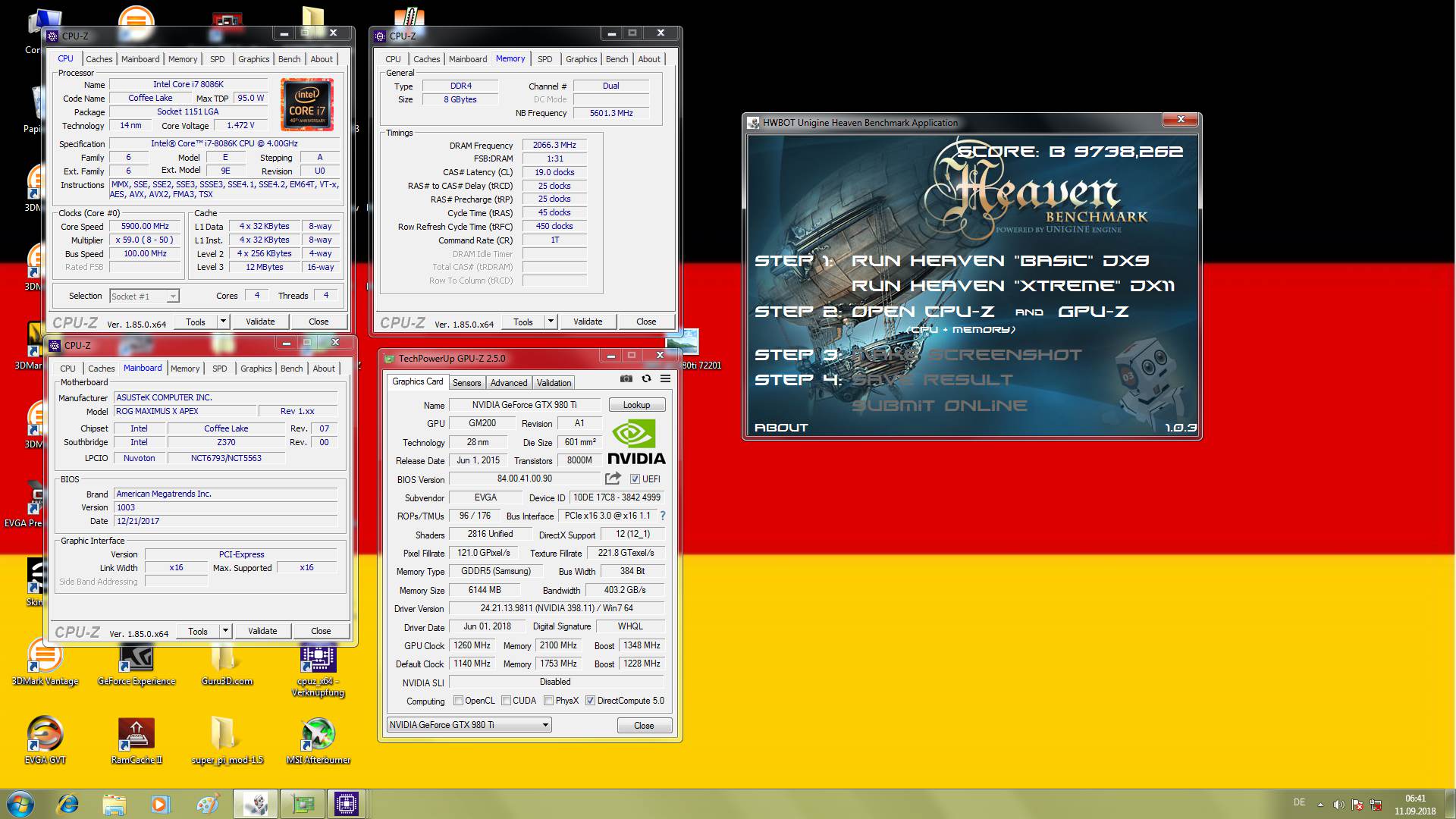Viewport: 1456px width, 819px height.
Task: Open Caches tab in CPU-Z CPU window
Action: pyautogui.click(x=99, y=59)
